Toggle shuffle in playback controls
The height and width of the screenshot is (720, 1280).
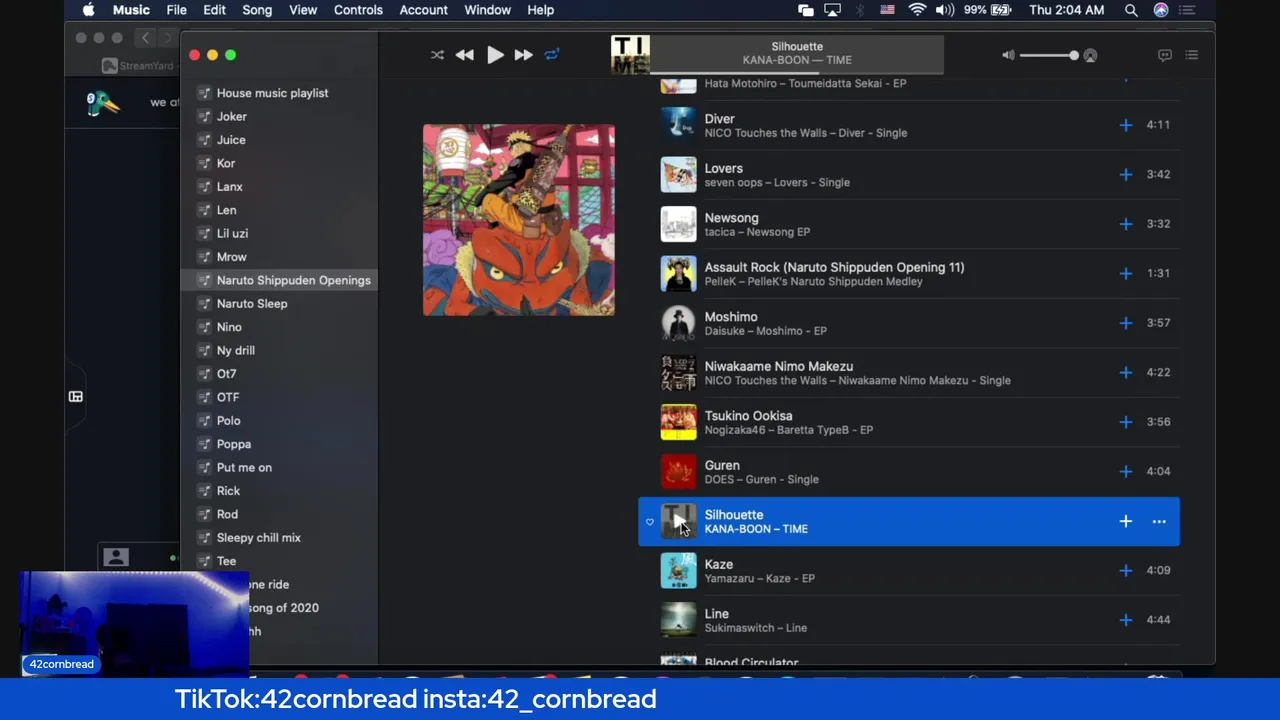pos(437,55)
